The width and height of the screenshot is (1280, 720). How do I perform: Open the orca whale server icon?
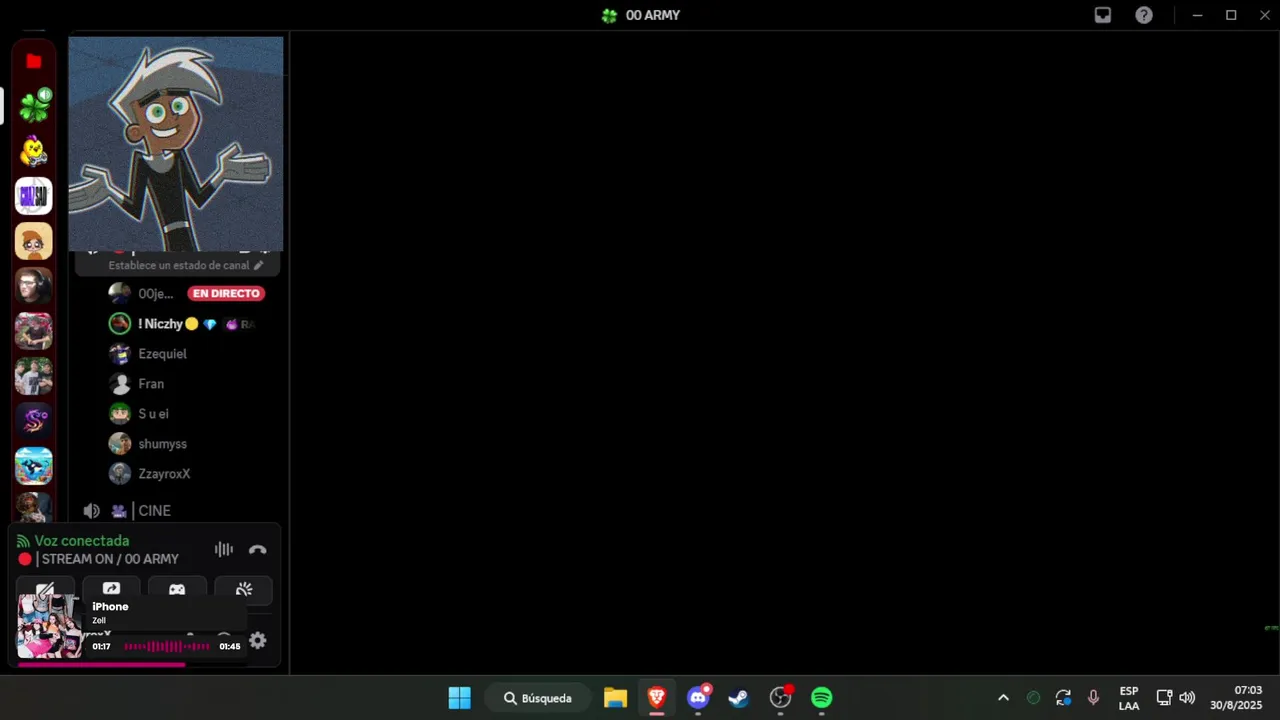[34, 466]
